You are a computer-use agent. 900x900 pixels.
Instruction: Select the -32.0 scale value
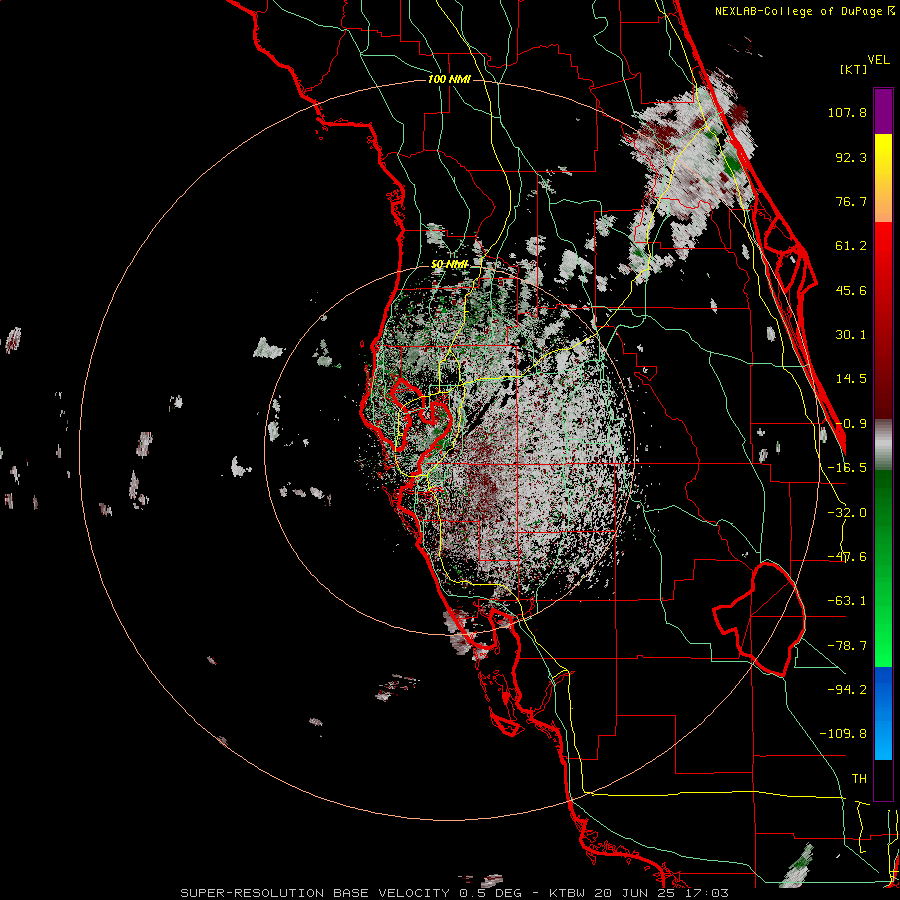pyautogui.click(x=847, y=513)
